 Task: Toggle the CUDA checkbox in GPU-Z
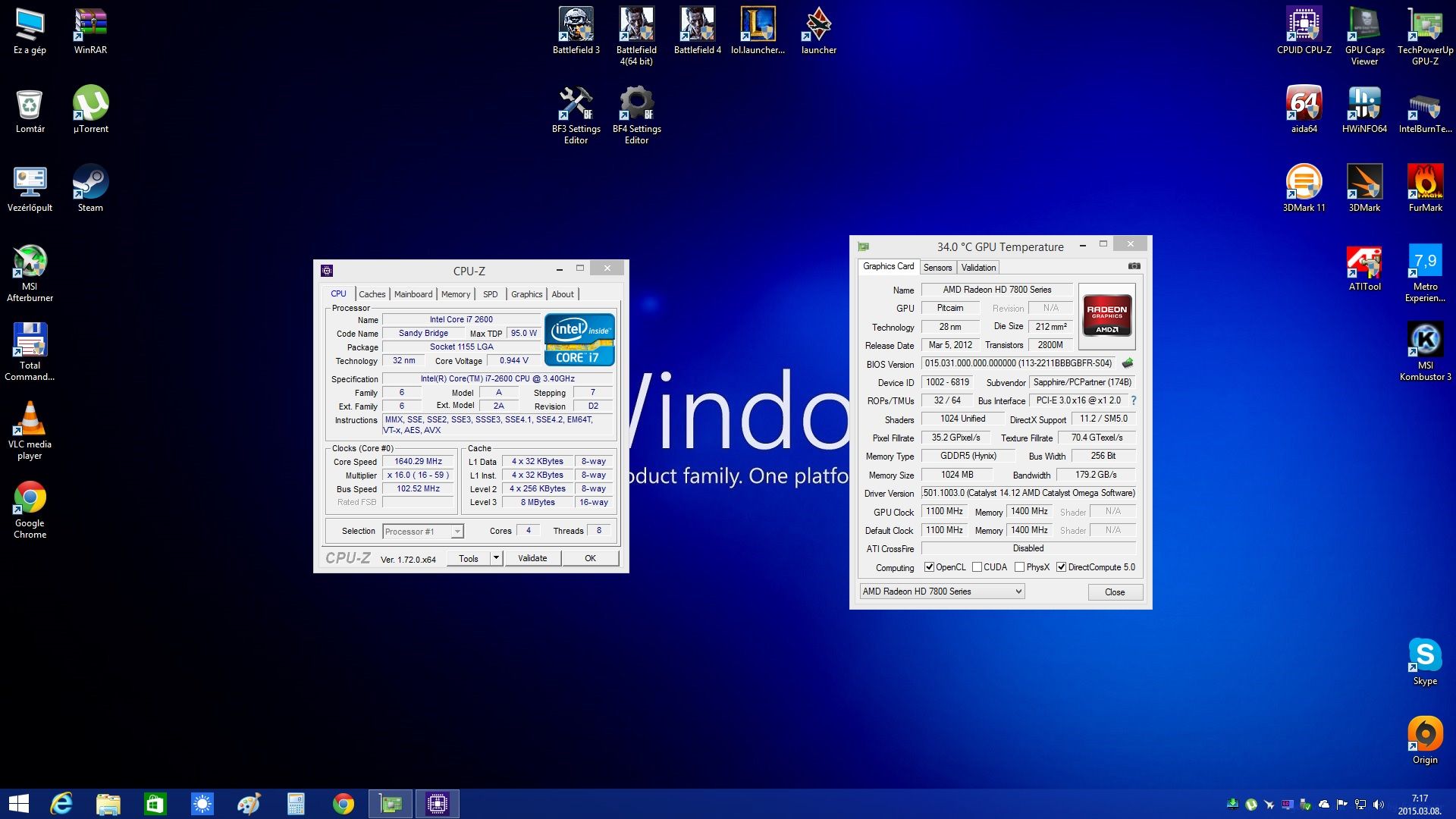[977, 567]
